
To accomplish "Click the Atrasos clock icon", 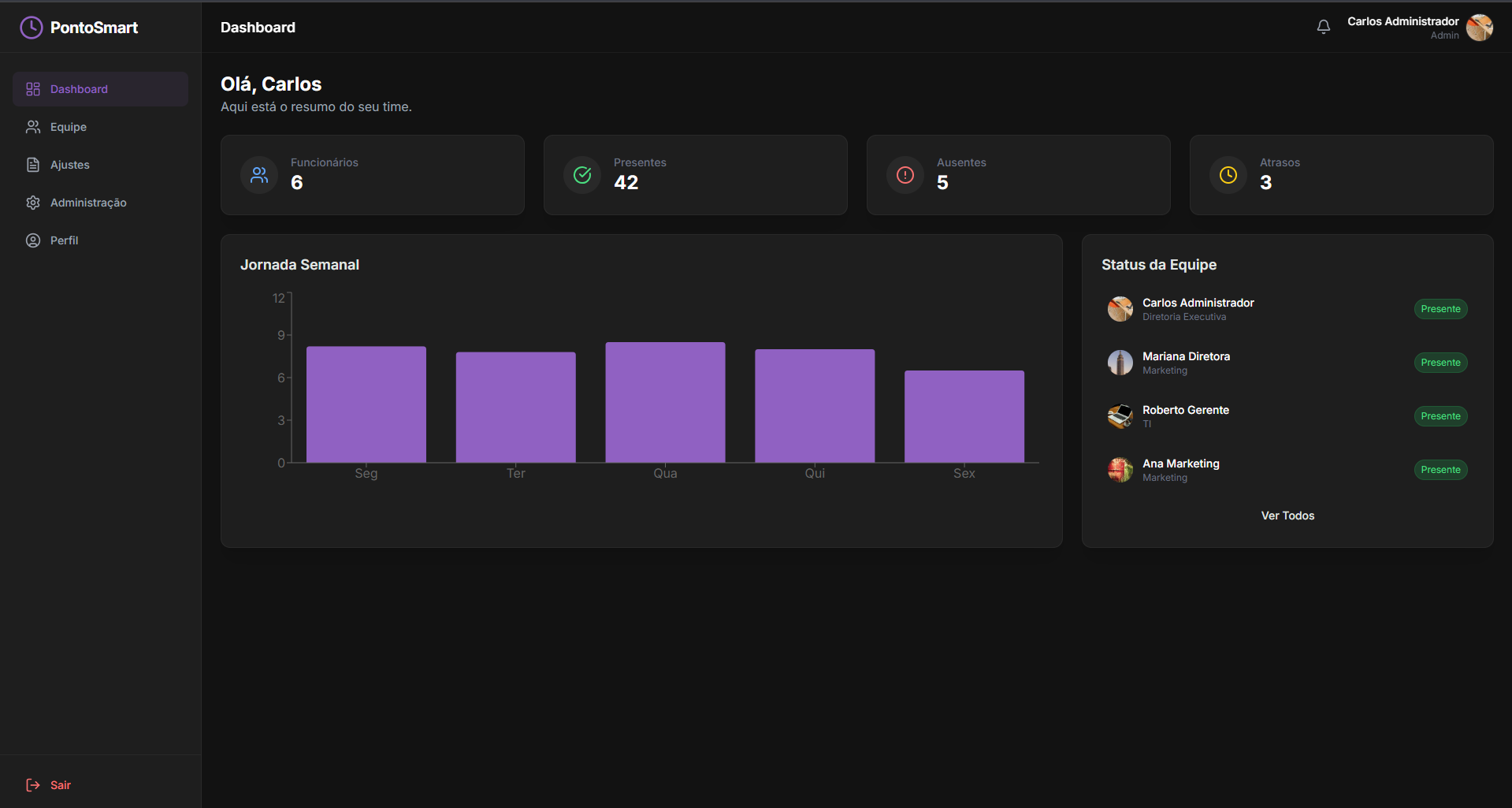I will (1228, 175).
